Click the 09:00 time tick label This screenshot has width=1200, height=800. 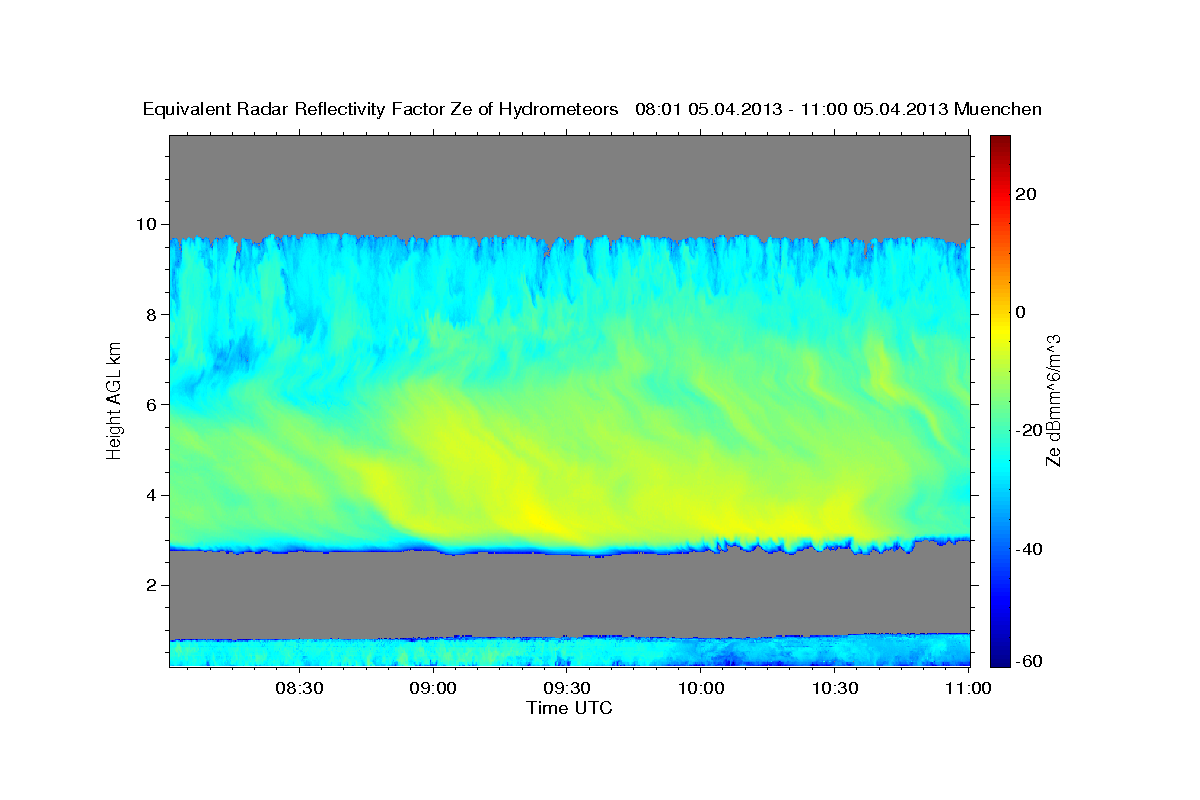433,688
